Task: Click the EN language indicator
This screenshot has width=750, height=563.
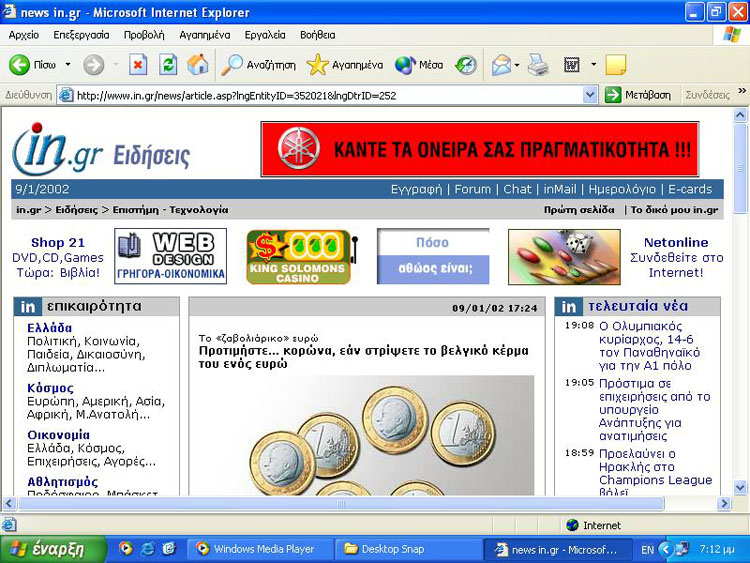Action: coord(647,550)
